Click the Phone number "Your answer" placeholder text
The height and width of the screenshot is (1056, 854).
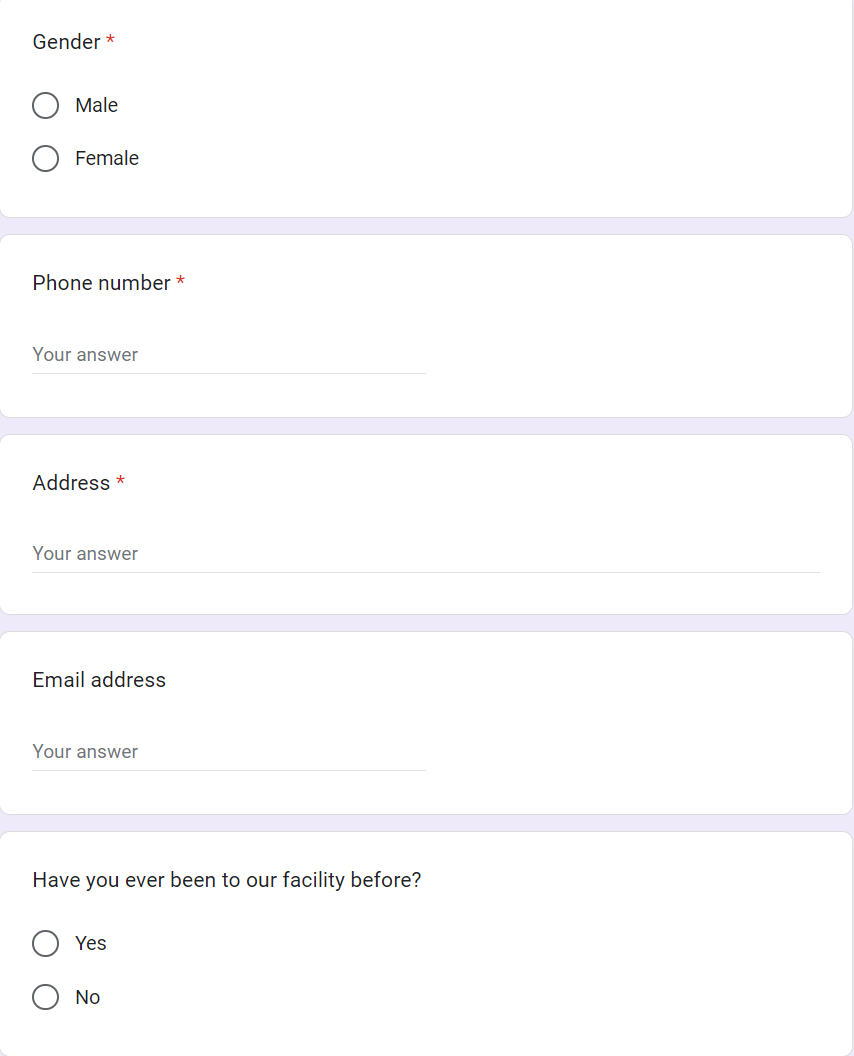pyautogui.click(x=85, y=355)
